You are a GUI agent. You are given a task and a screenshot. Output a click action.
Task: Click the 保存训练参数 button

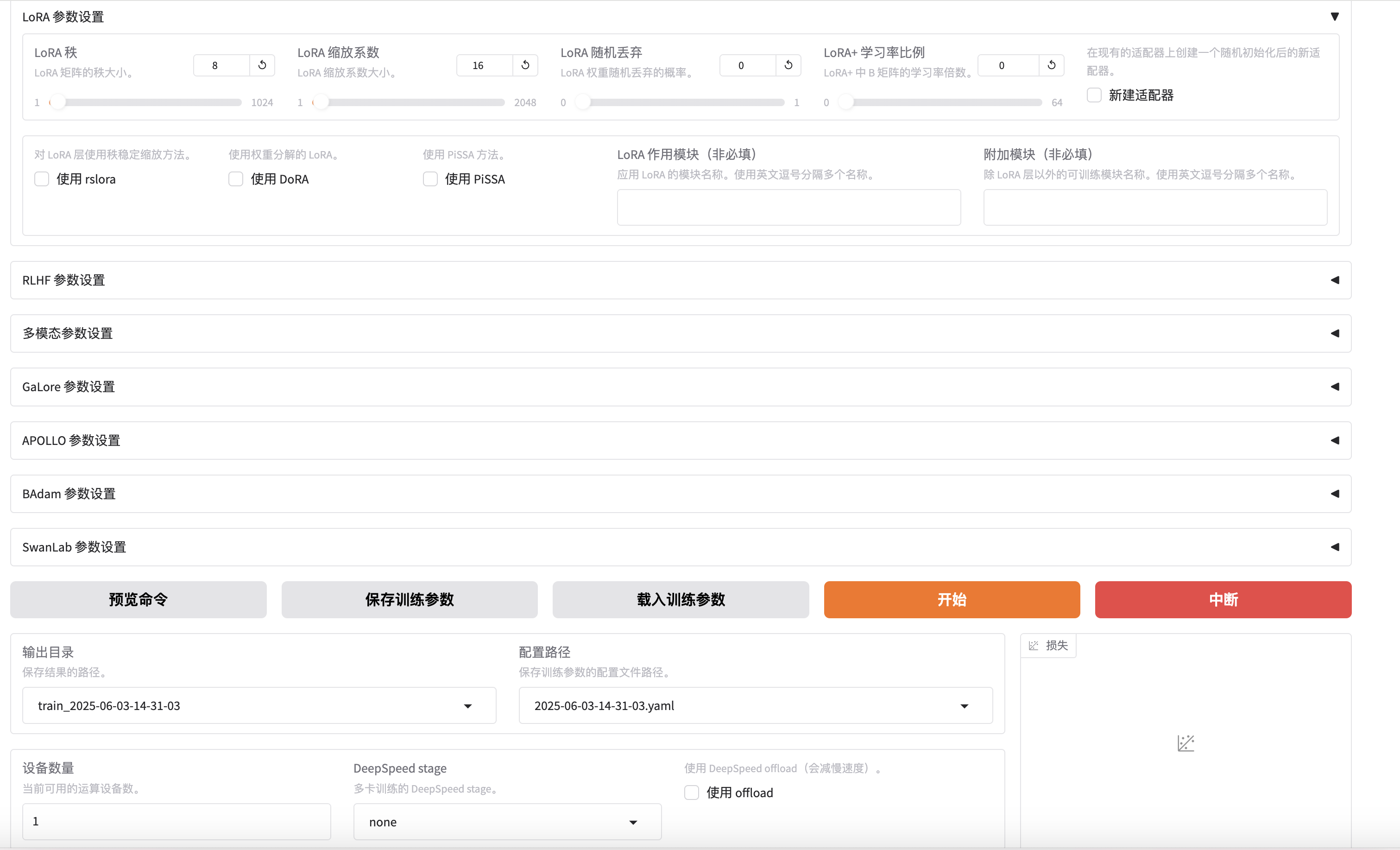pyautogui.click(x=410, y=599)
